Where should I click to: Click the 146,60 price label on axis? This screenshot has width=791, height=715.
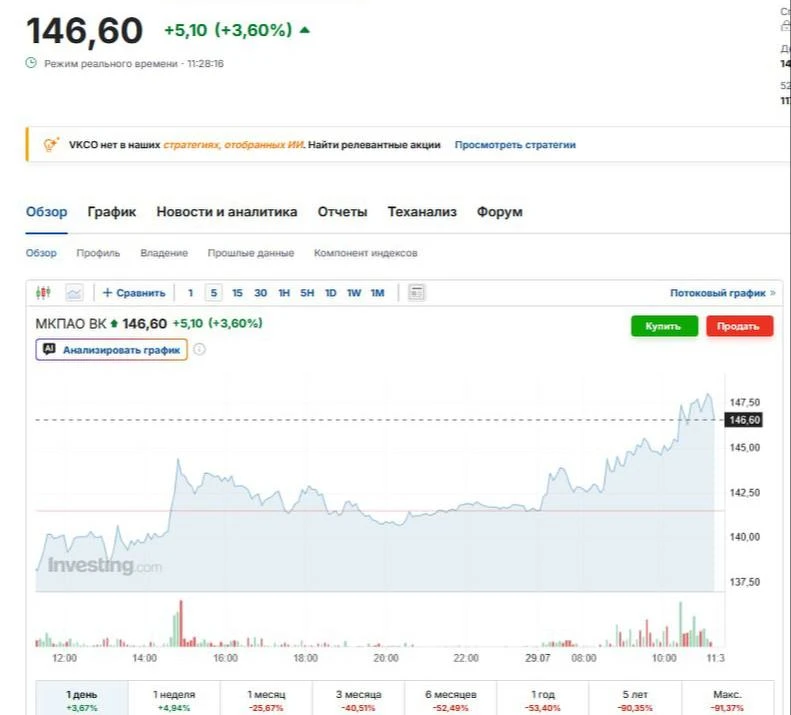coord(744,420)
